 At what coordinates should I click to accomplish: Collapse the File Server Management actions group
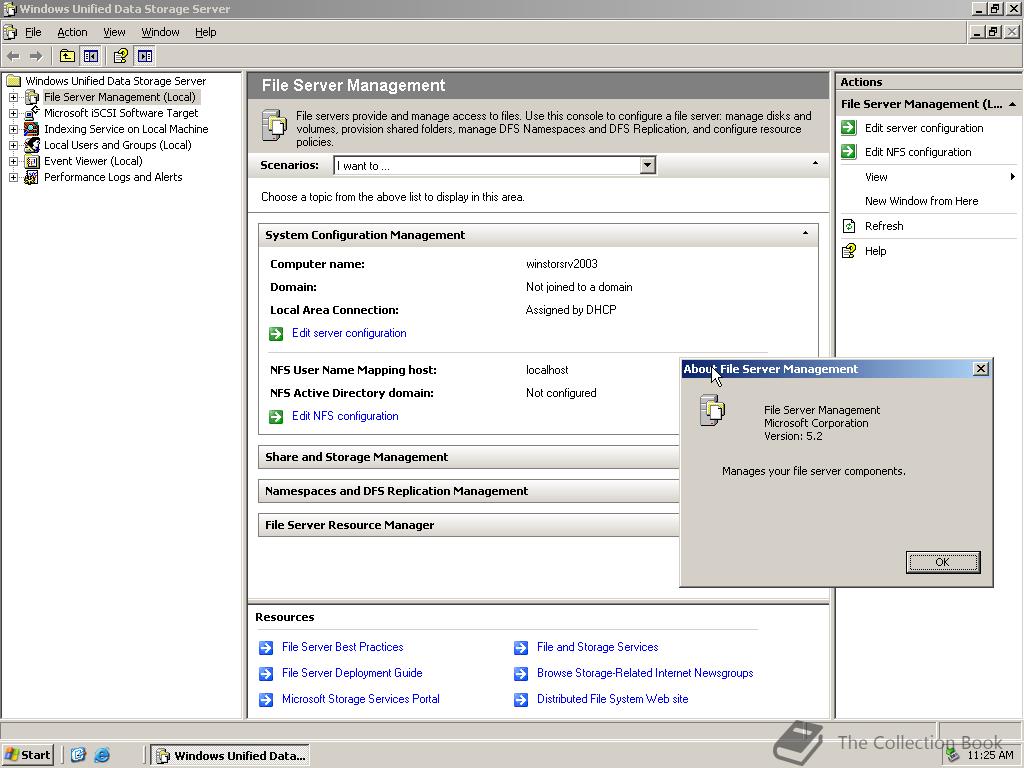pyautogui.click(x=1012, y=104)
